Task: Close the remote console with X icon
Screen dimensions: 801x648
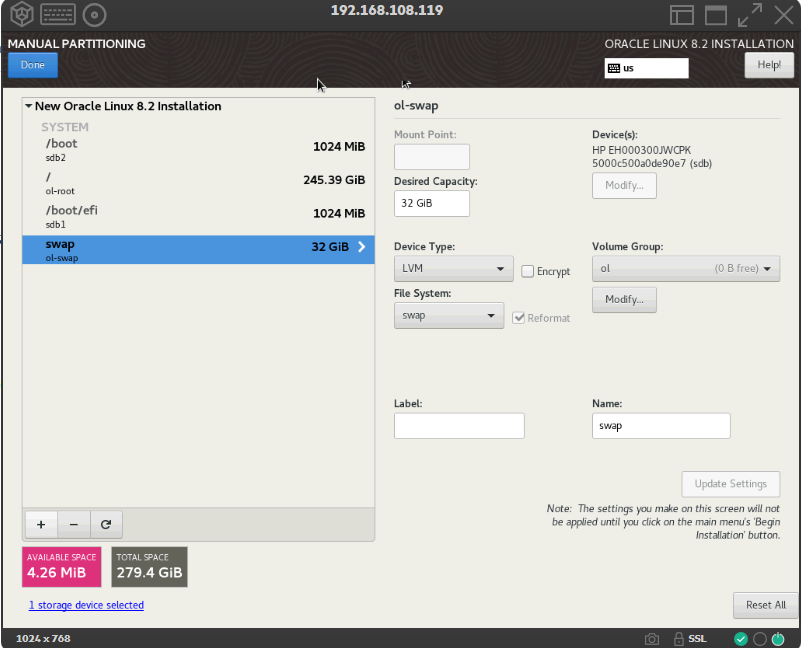Action: tap(784, 15)
